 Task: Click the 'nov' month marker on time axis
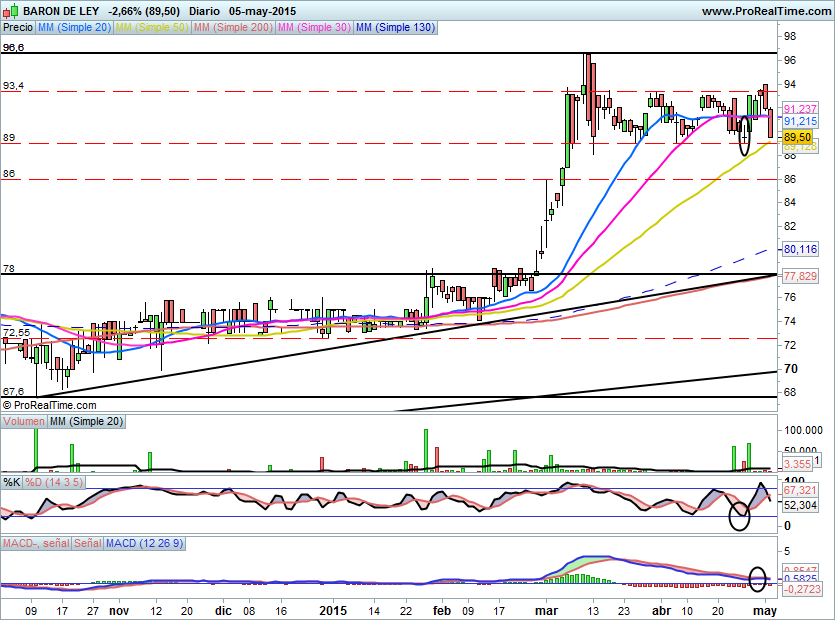click(x=119, y=610)
